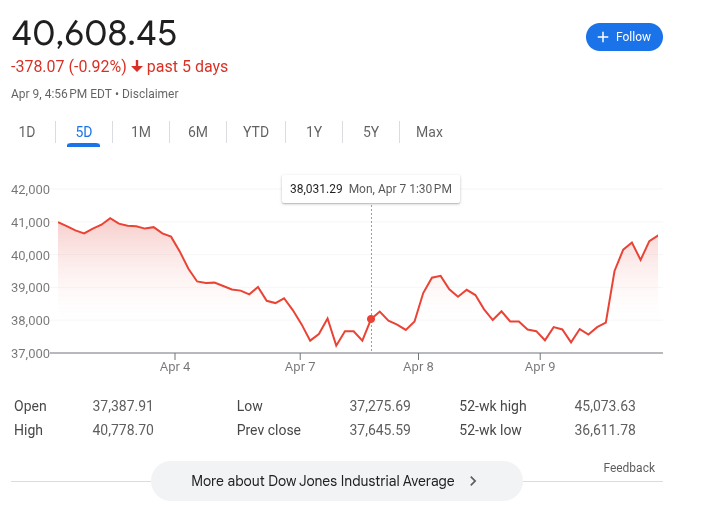Click the chevron arrow beside More about Dow Jones

(473, 481)
